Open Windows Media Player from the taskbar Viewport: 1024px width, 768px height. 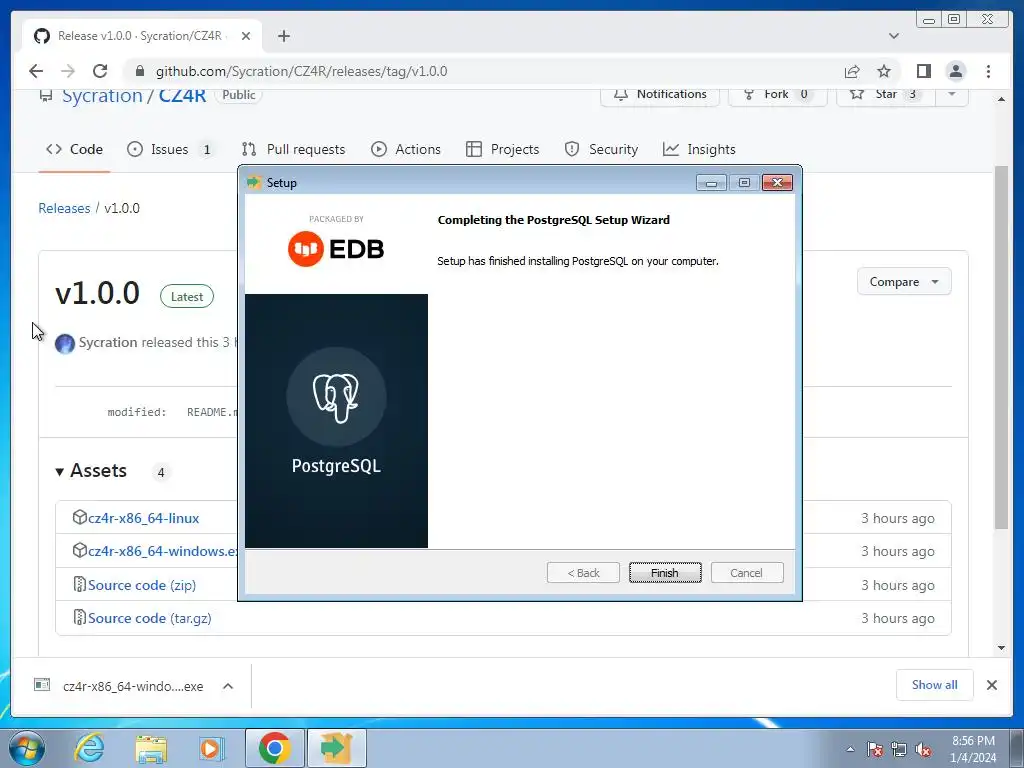tap(211, 748)
